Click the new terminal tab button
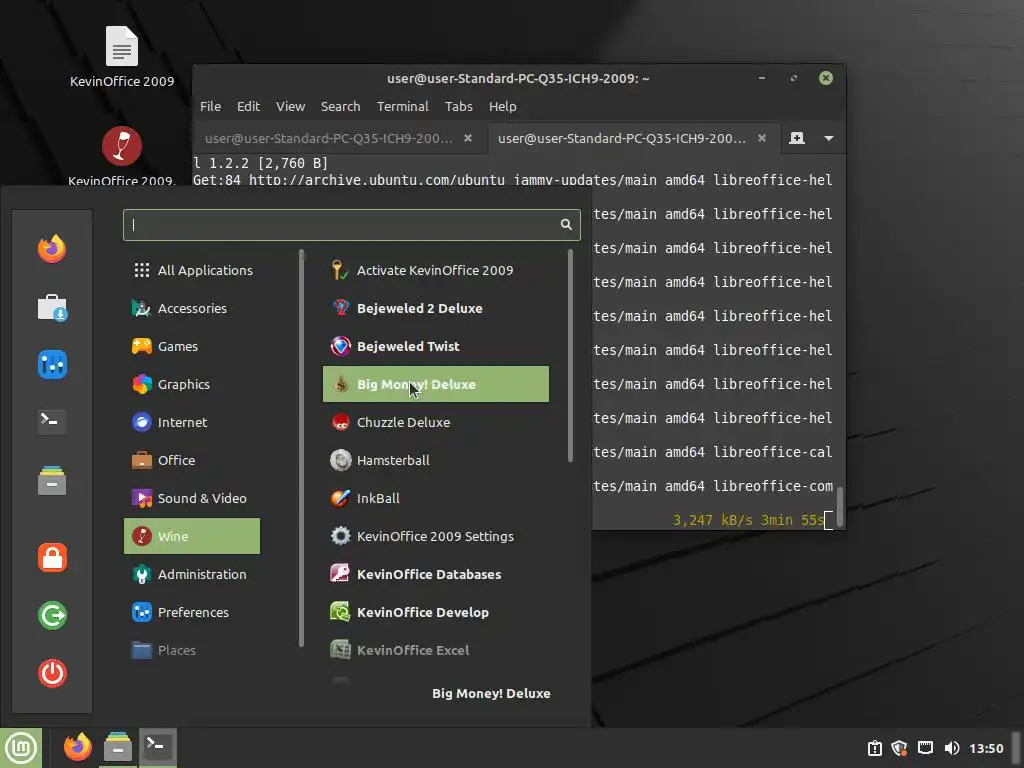The image size is (1024, 768). (797, 138)
